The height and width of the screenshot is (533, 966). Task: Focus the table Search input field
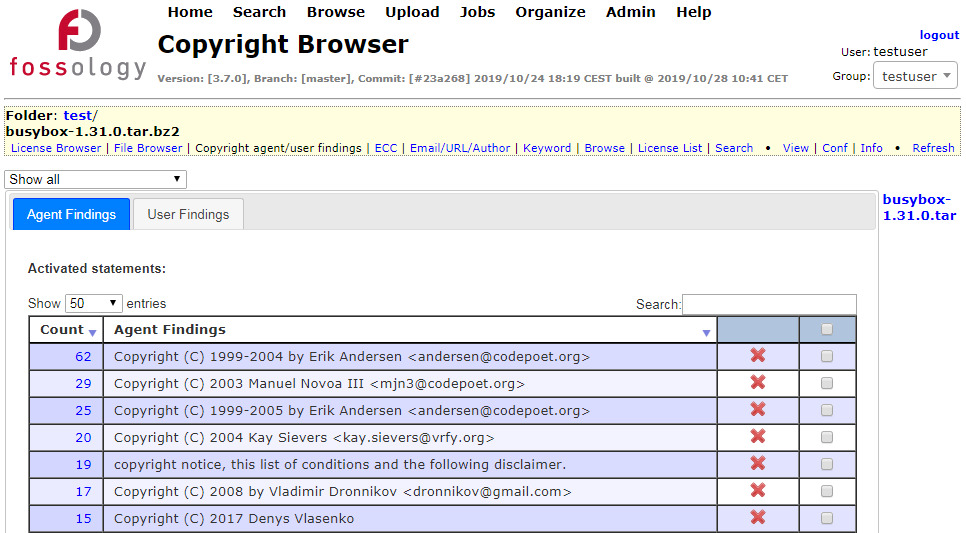tap(769, 304)
